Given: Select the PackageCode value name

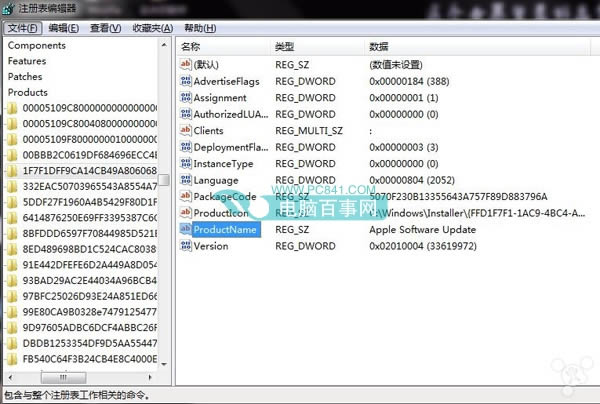Looking at the screenshot, I should click(x=225, y=197).
